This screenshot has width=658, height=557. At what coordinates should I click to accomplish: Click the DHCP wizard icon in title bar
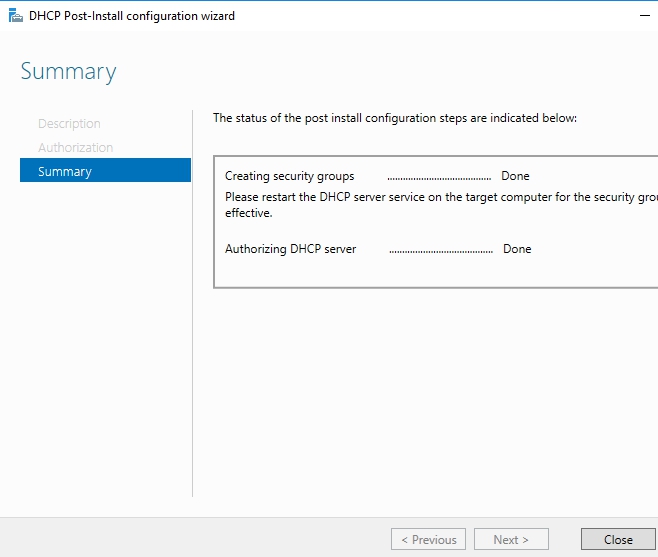pyautogui.click(x=15, y=16)
